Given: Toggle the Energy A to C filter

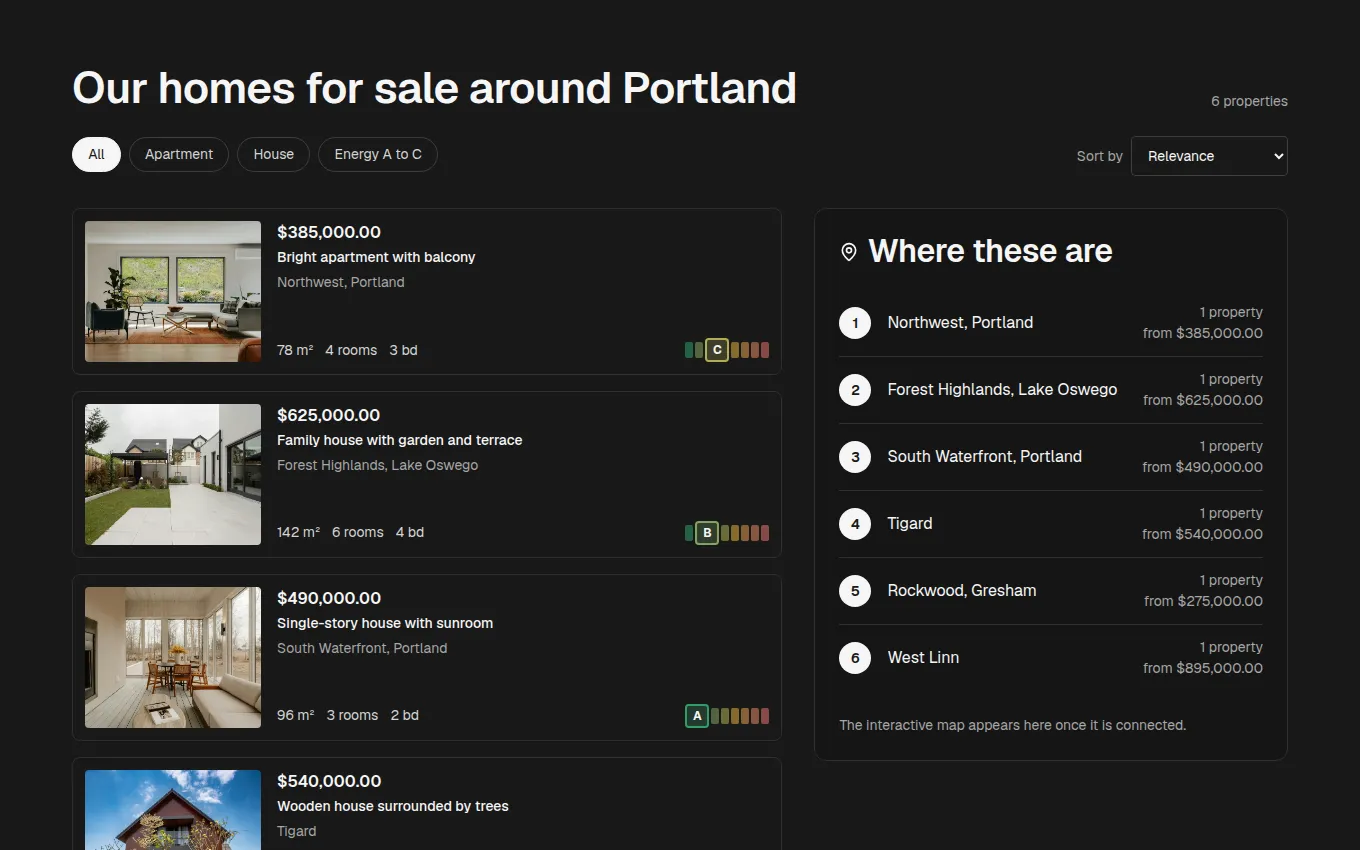Looking at the screenshot, I should click(378, 154).
